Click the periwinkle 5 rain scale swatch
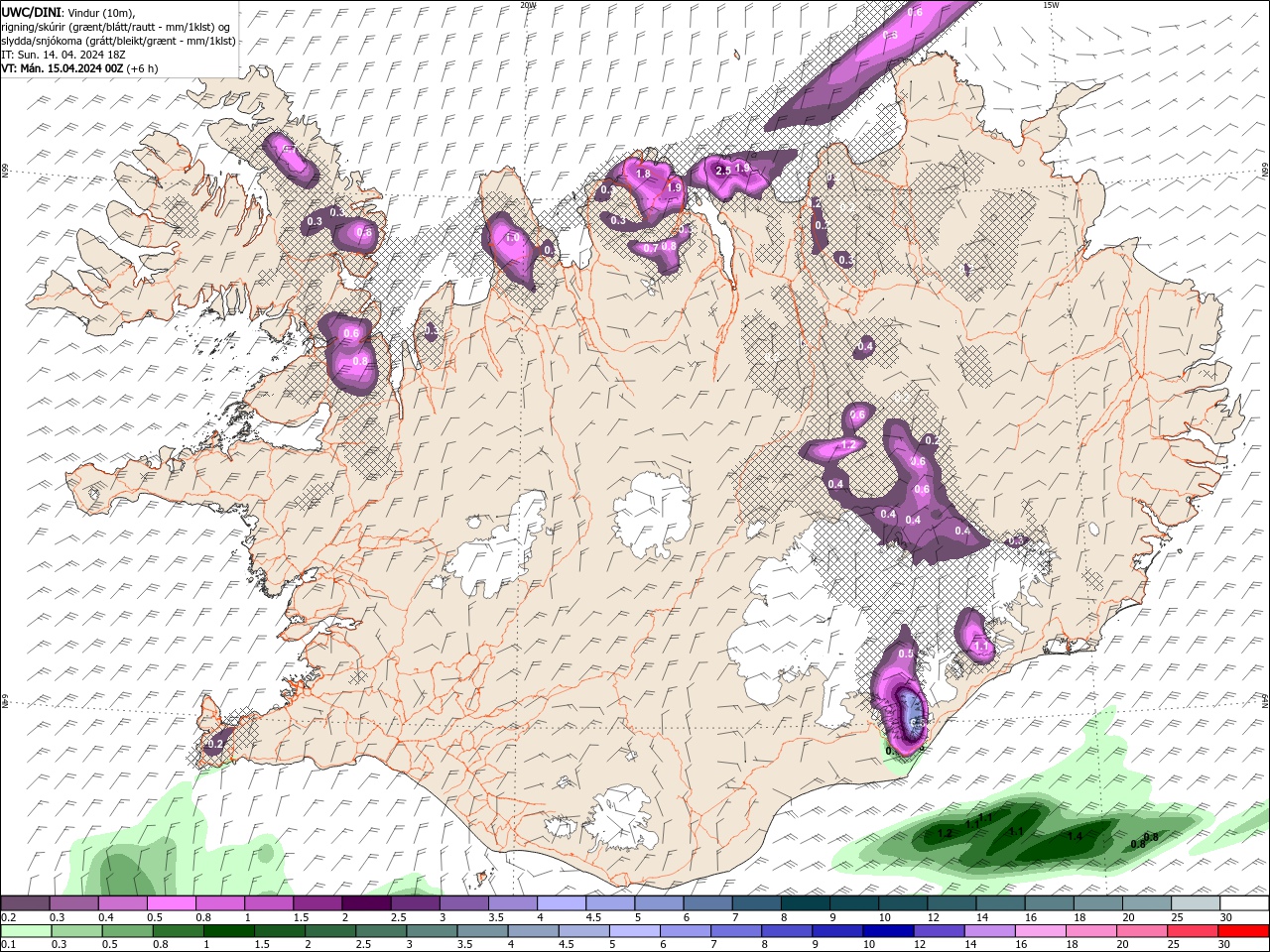The image size is (1270, 952). (x=634, y=931)
